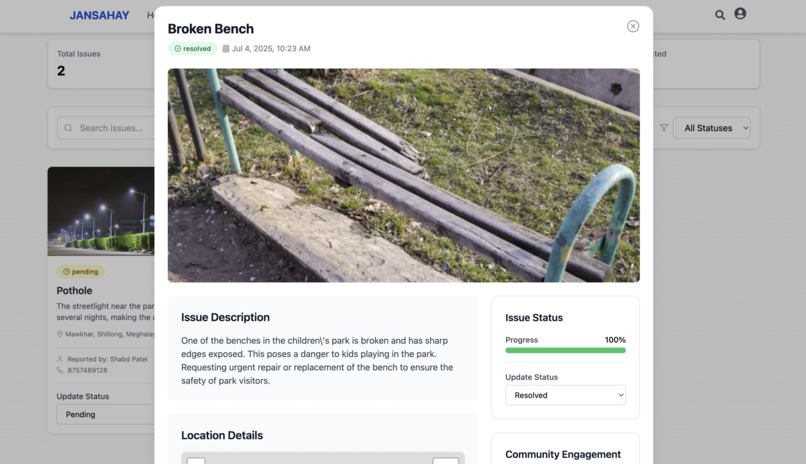Open the Pending status dropdown on Pothole card
806x464 pixels.
tap(105, 414)
